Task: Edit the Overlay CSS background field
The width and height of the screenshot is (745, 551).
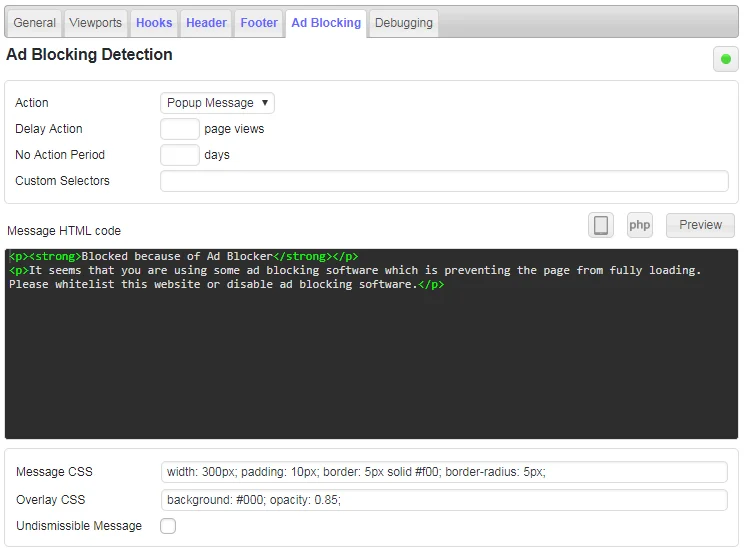Action: [444, 500]
